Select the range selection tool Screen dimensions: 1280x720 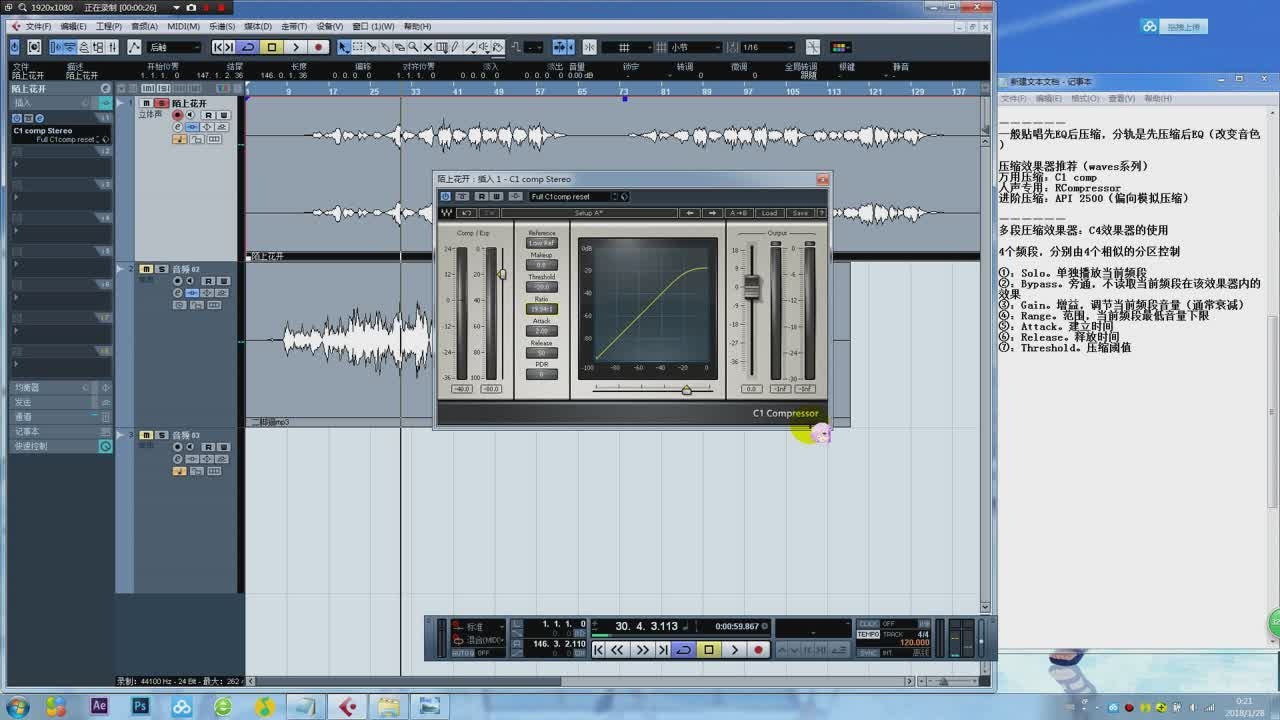[357, 47]
